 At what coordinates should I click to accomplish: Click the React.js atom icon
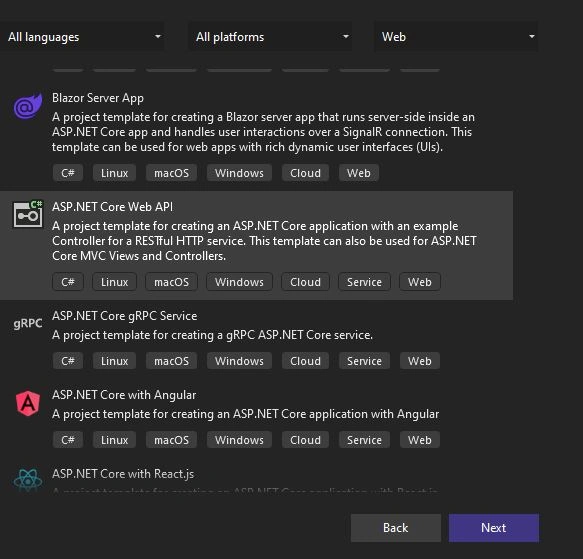click(x=28, y=480)
